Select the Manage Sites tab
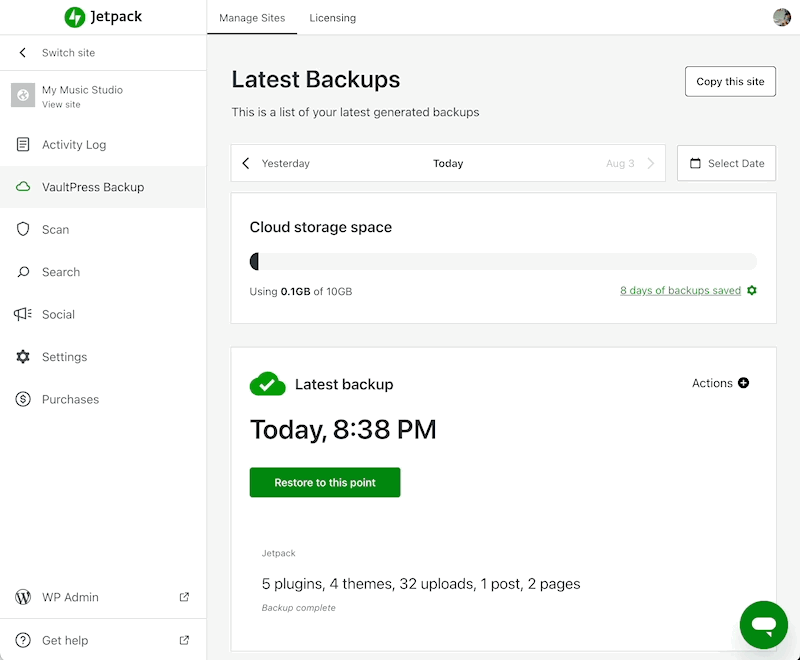Screen dimensions: 800x660 pyautogui.click(x=252, y=18)
